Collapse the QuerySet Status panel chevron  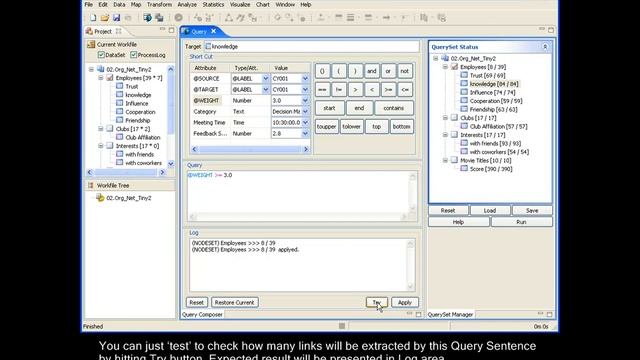pyautogui.click(x=545, y=47)
